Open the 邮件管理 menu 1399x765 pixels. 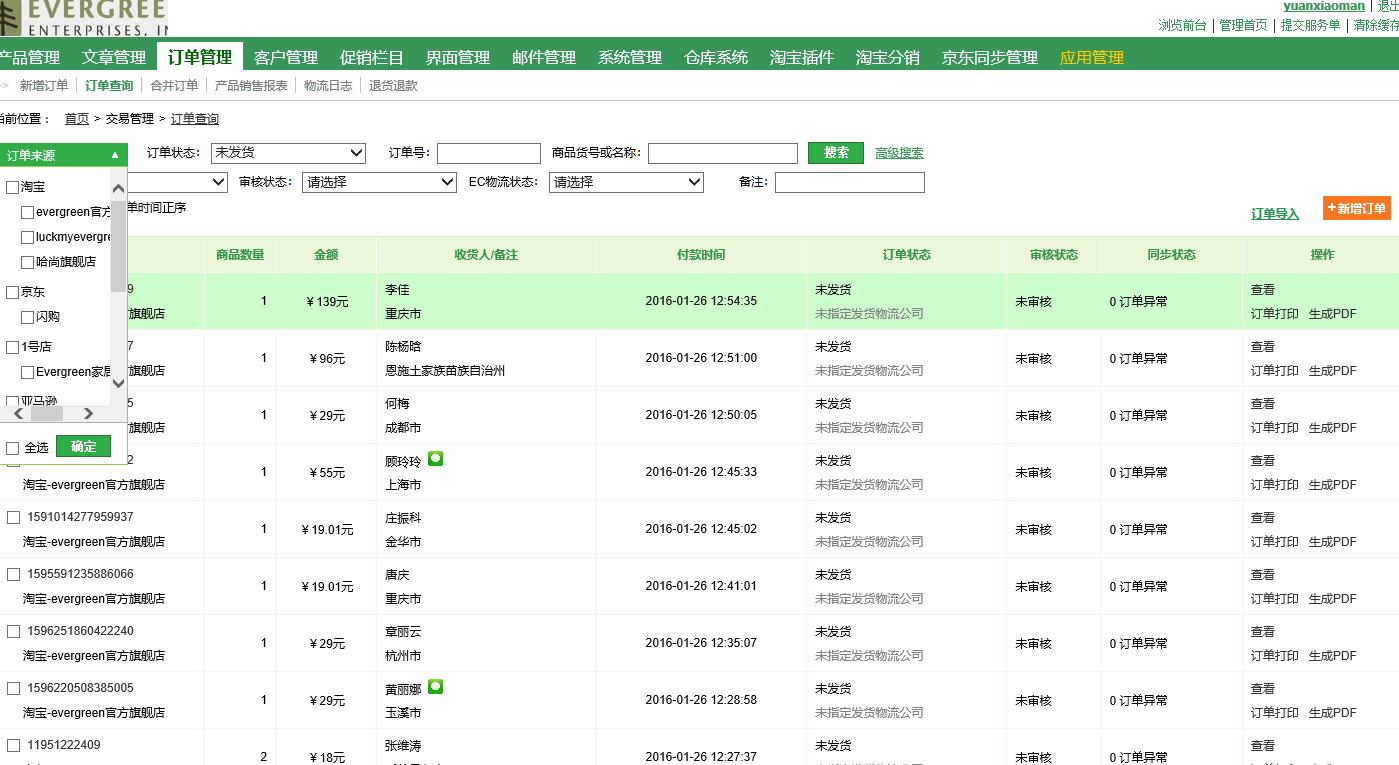coord(544,58)
